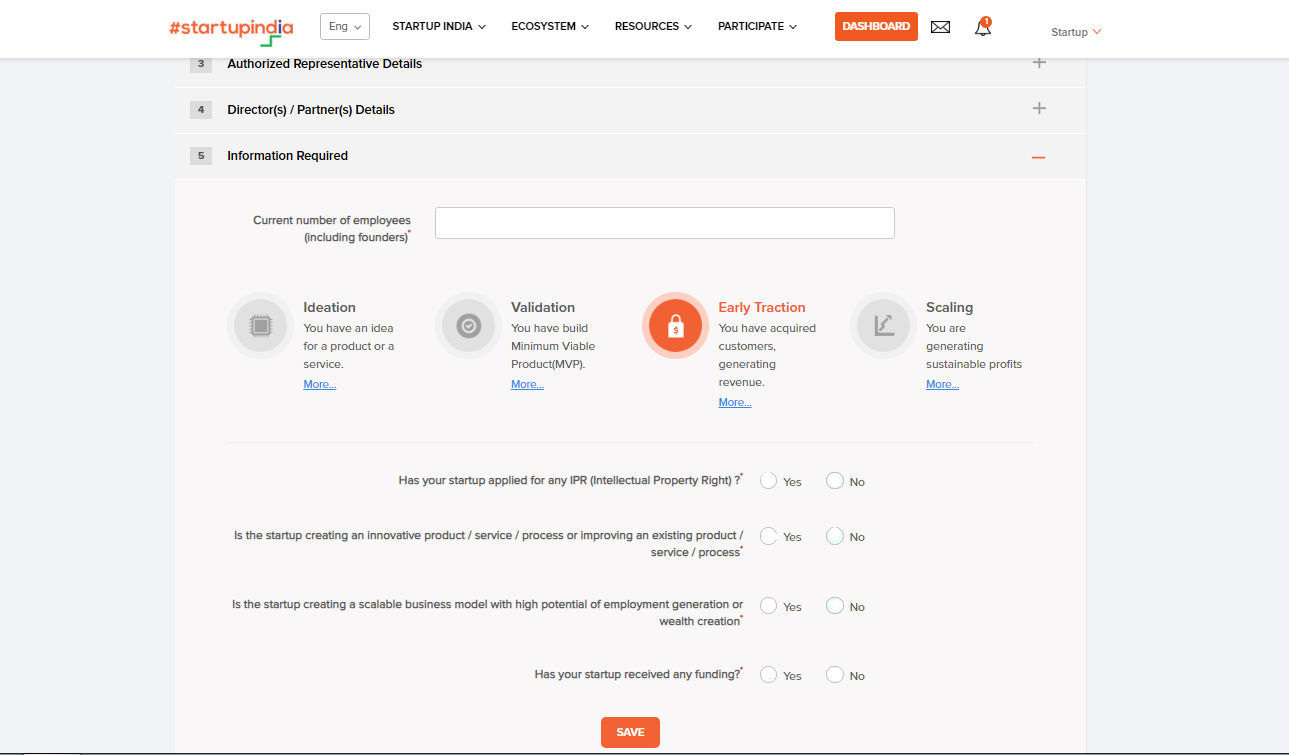
Task: Open the PARTICIPATE menu
Action: [x=756, y=26]
